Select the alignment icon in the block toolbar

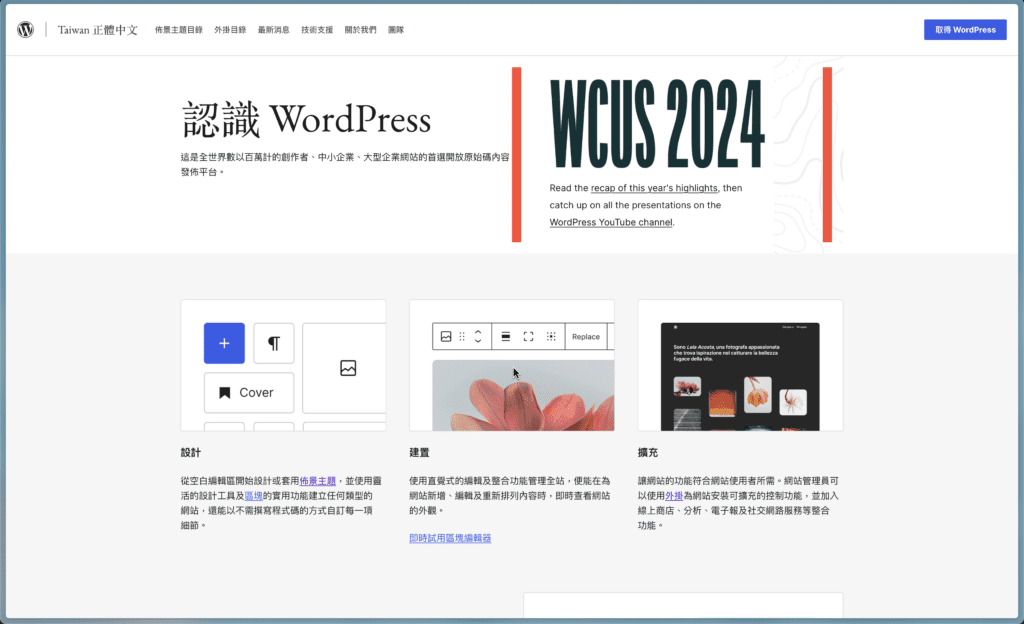point(506,337)
